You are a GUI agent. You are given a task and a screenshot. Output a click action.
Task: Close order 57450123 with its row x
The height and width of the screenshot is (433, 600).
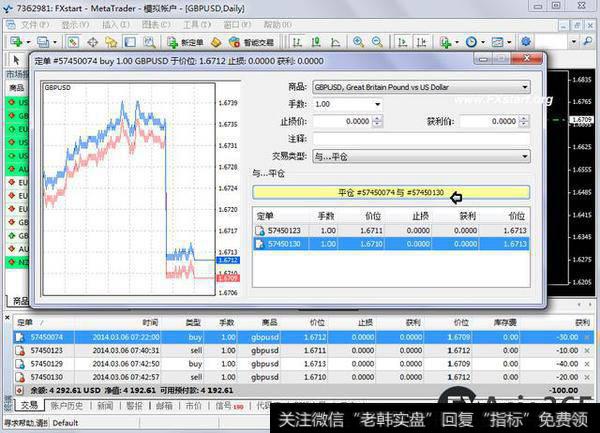point(587,350)
